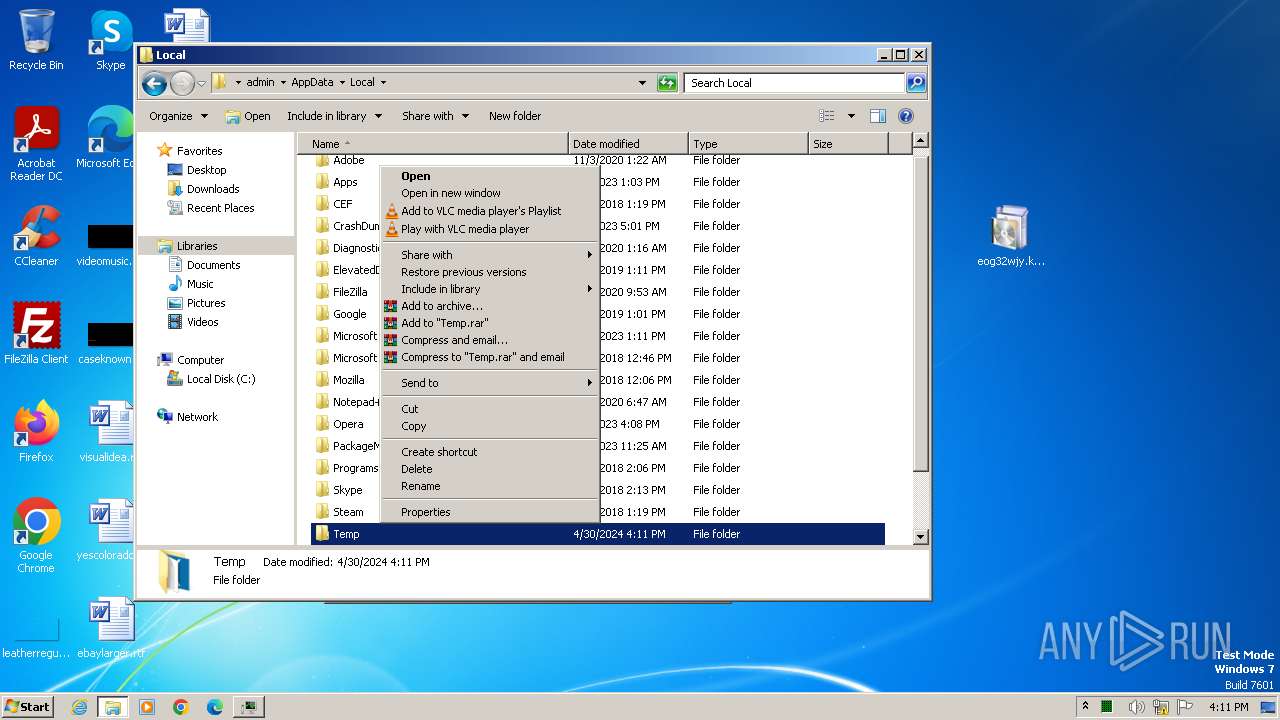The height and width of the screenshot is (720, 1280).
Task: Click in the Search Local field
Action: (x=794, y=83)
